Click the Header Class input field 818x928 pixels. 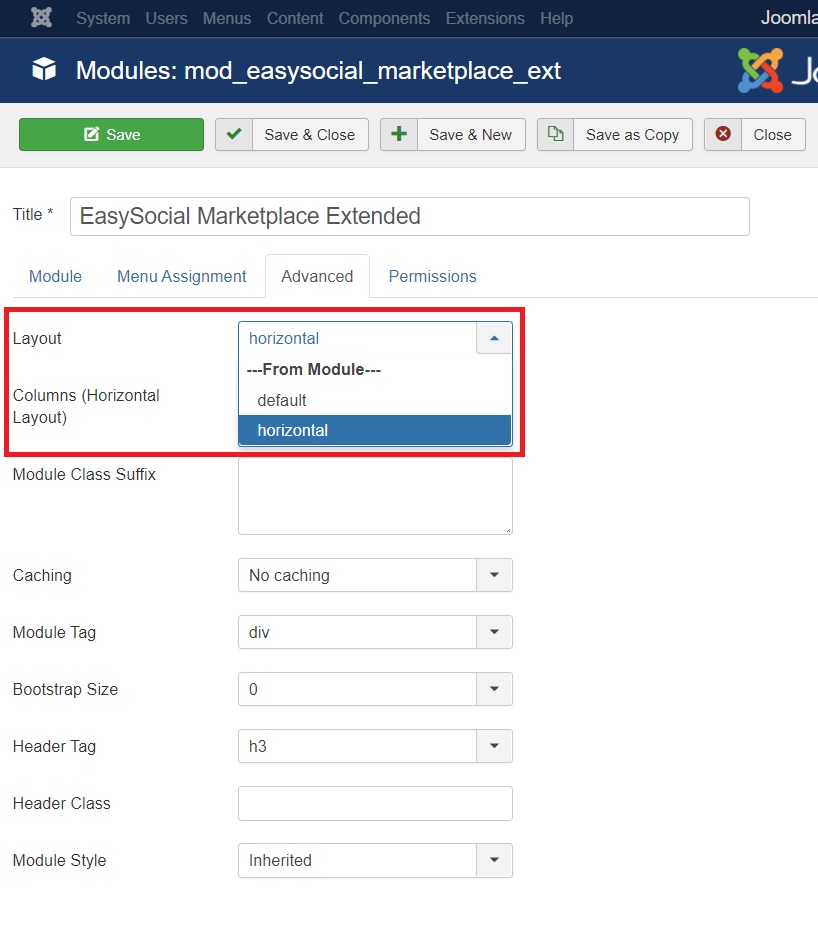(375, 803)
